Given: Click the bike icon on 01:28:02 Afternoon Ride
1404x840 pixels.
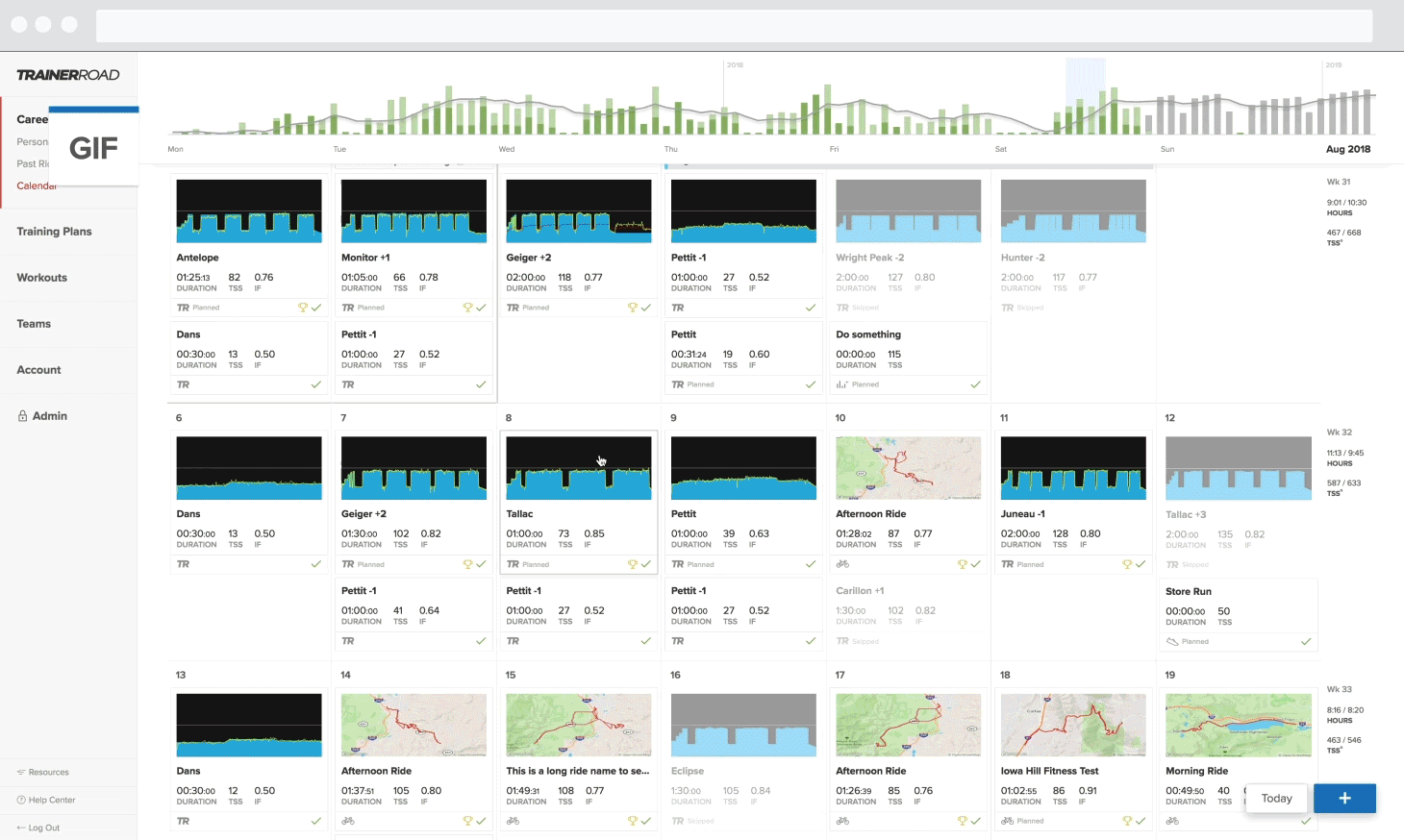Looking at the screenshot, I should click(842, 564).
